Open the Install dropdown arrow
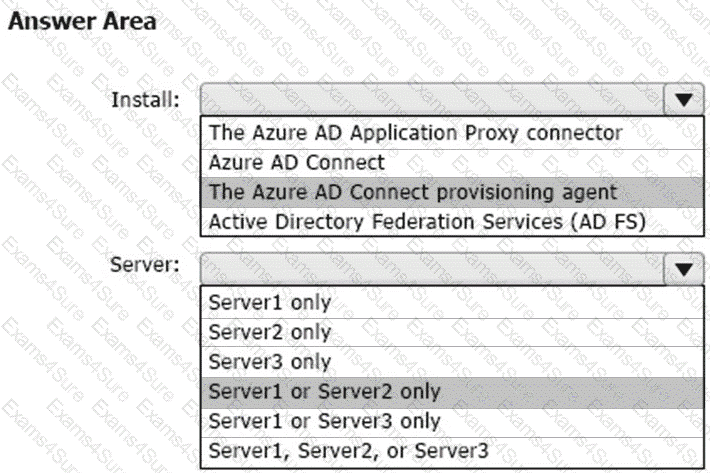710x473 pixels. [x=683, y=101]
